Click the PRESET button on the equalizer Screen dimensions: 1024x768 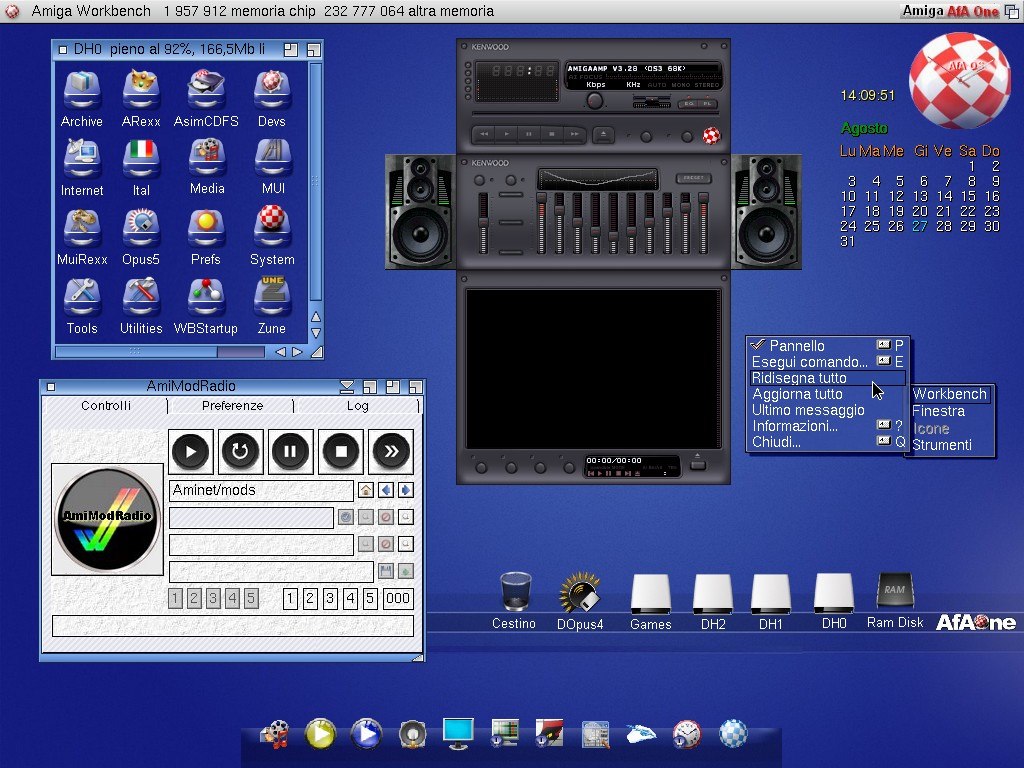tap(692, 178)
